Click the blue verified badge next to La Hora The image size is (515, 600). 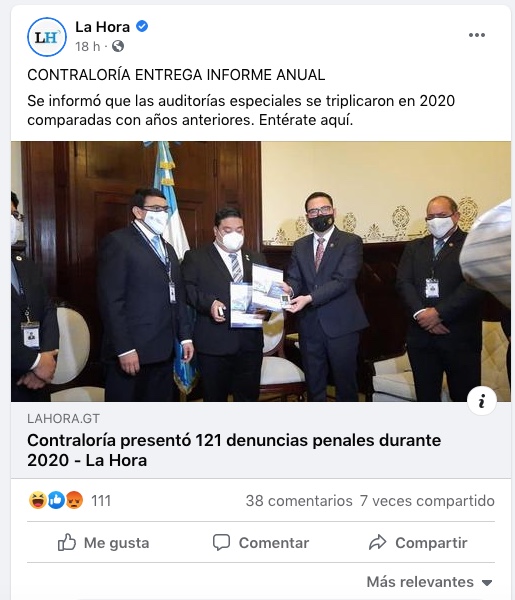click(x=142, y=26)
